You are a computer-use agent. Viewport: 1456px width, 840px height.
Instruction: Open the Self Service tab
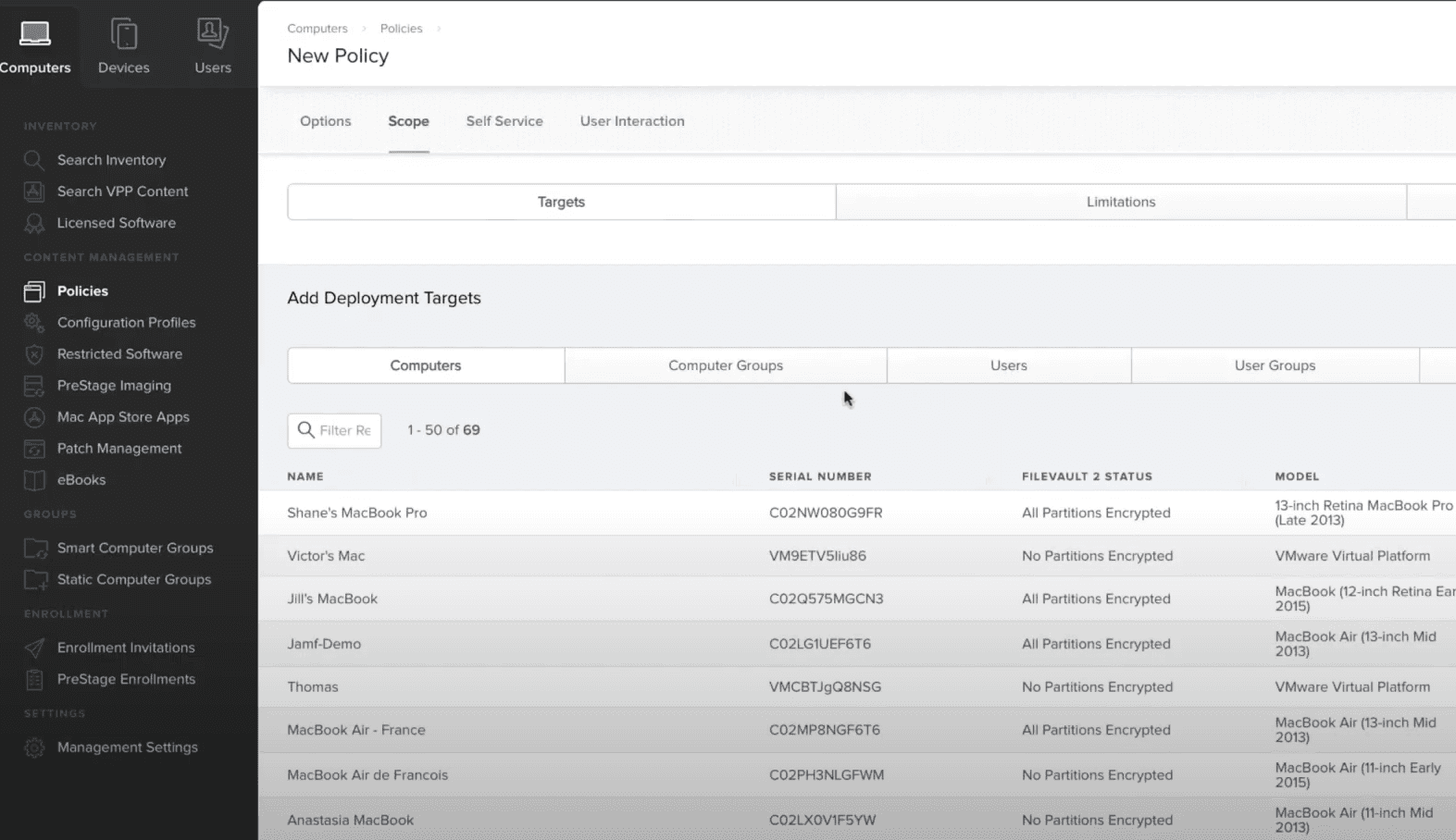504,121
